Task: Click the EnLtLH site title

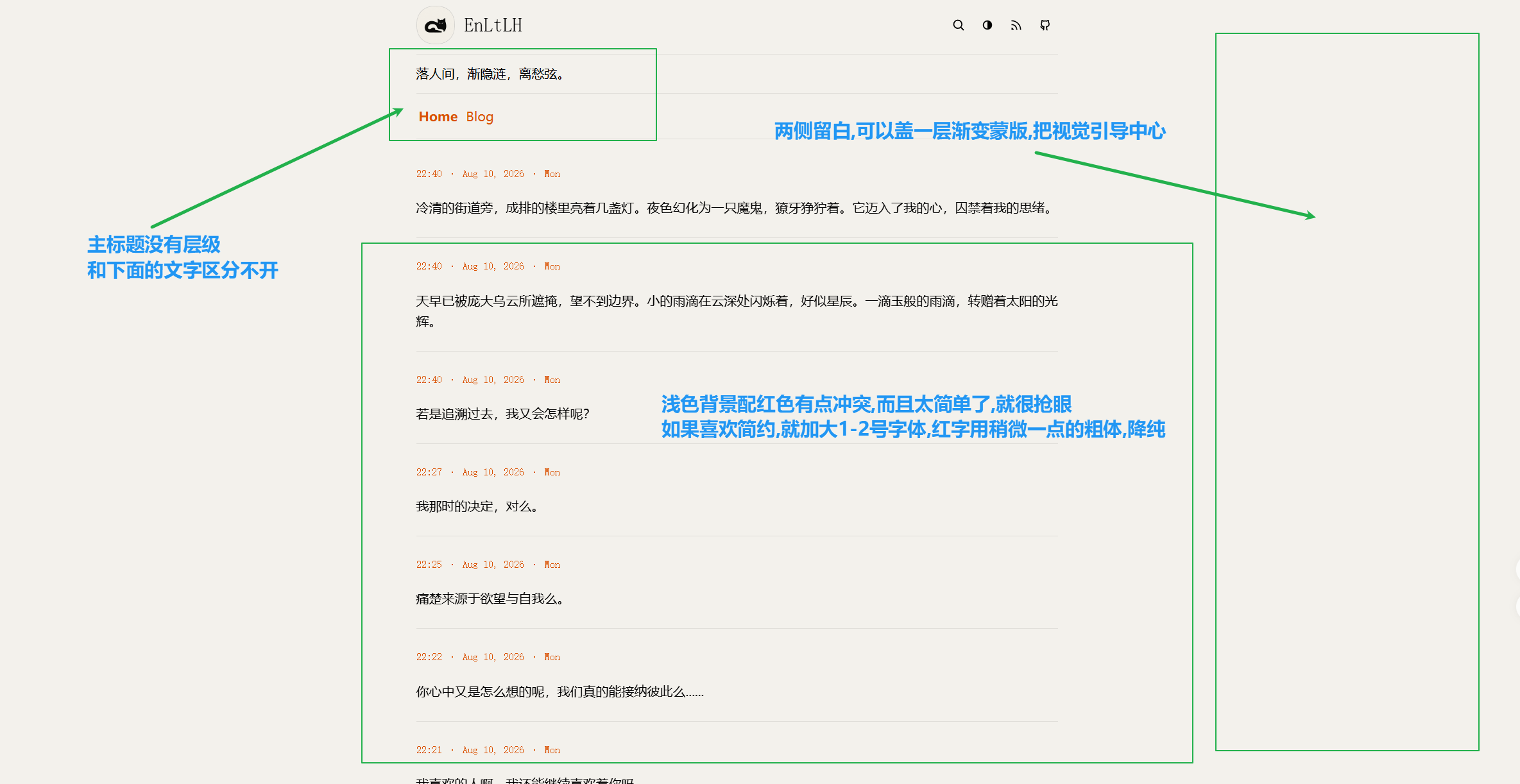Action: [x=493, y=25]
